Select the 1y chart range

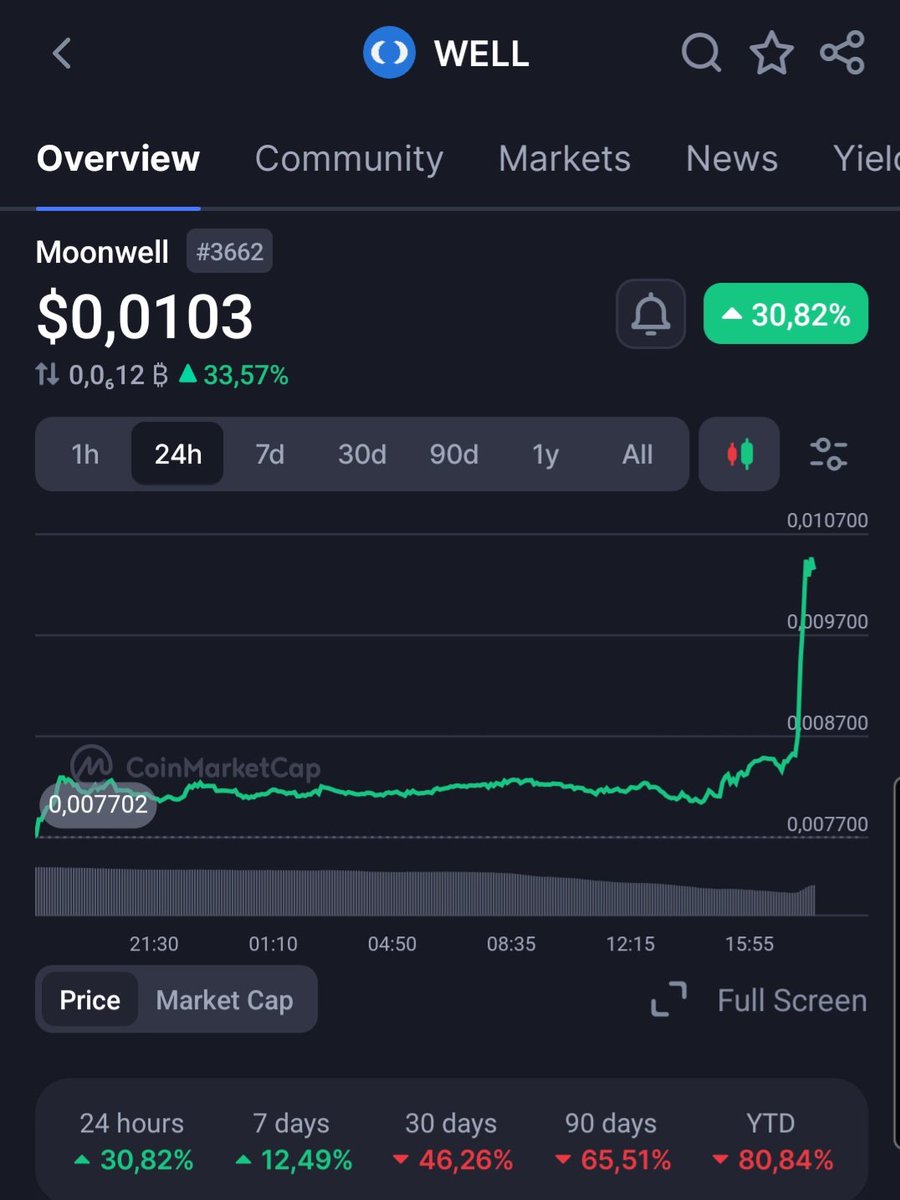[x=546, y=455]
